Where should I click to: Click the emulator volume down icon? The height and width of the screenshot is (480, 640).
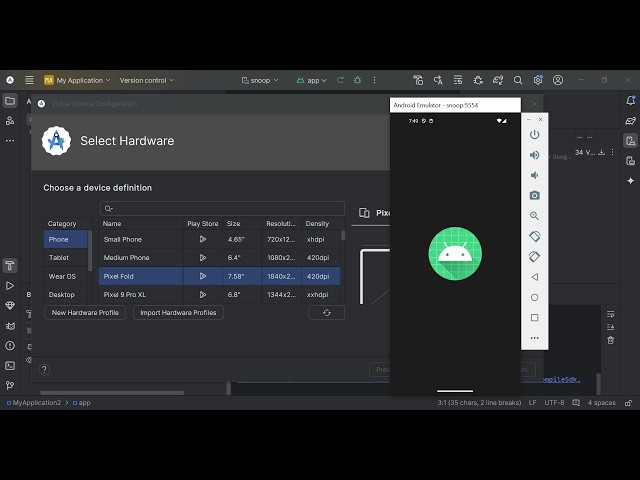[x=535, y=175]
